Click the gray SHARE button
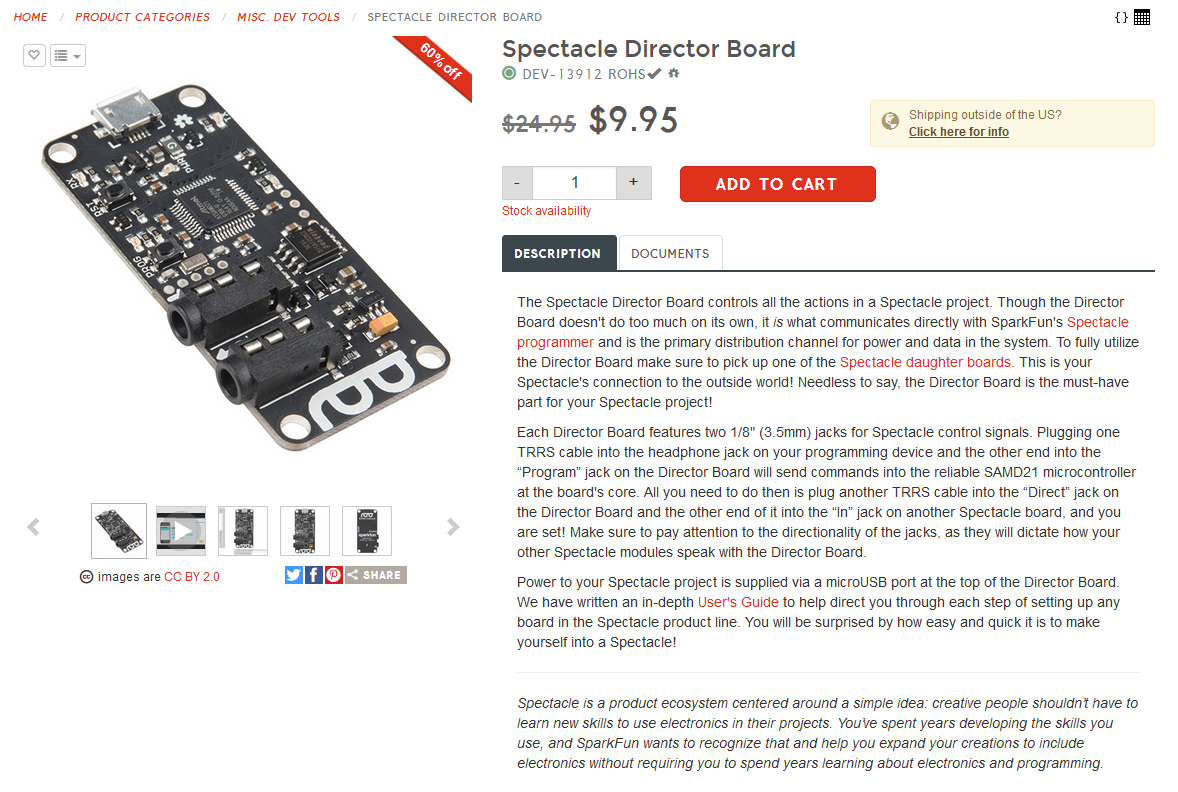The image size is (1178, 792). pyautogui.click(x=375, y=575)
